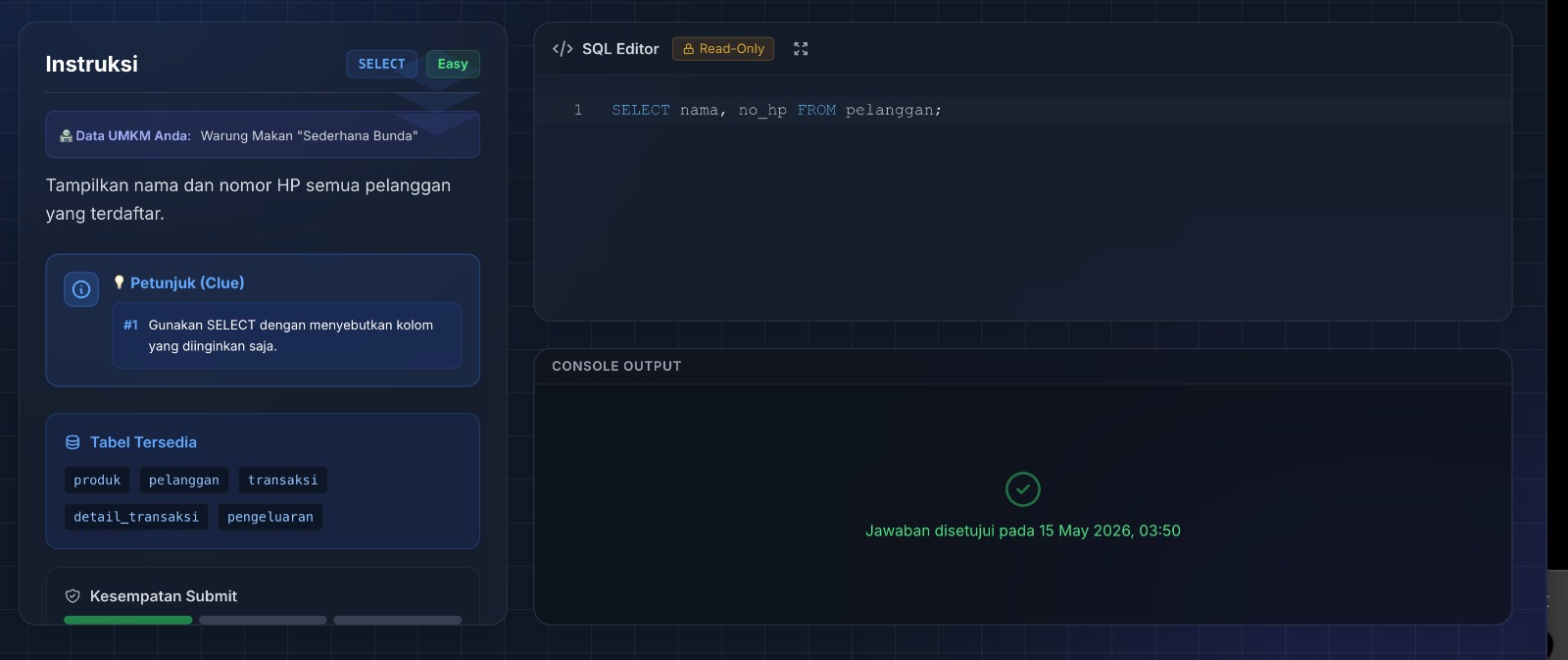Click the fullscreen expand icon in SQL Editor
Viewport: 1568px width, 660px height.
point(801,49)
